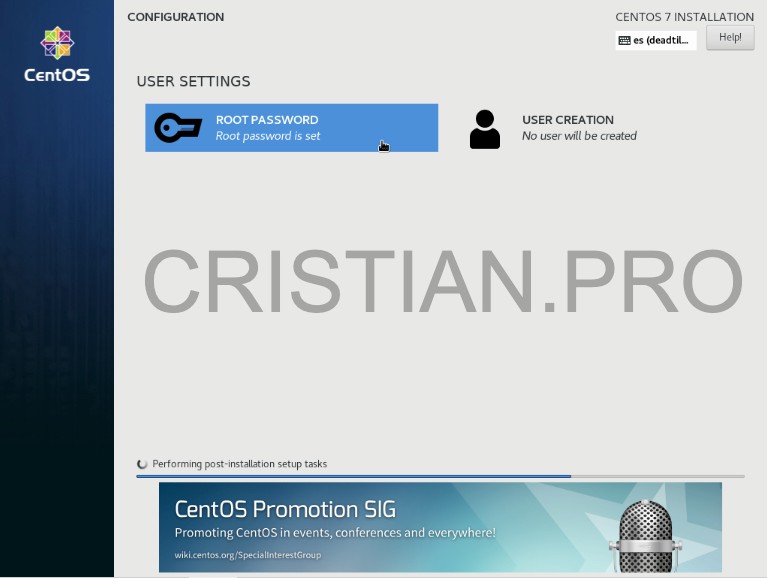Click the Help! button
Image resolution: width=767 pixels, height=578 pixels.
(x=730, y=37)
